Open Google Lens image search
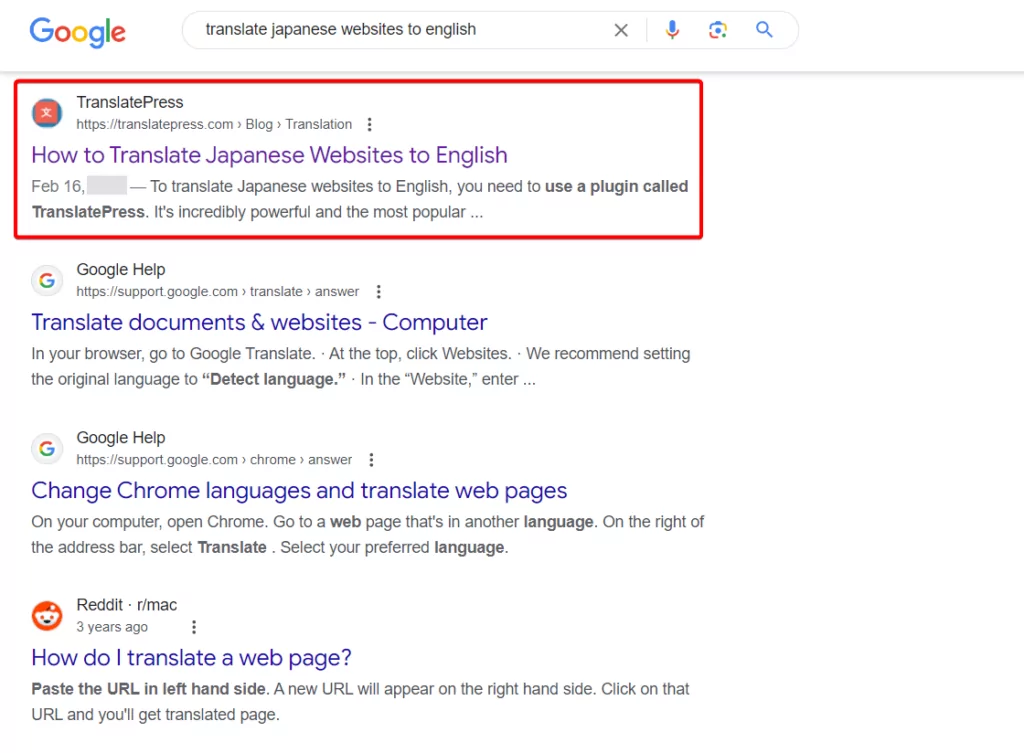This screenshot has width=1024, height=753. tap(718, 30)
